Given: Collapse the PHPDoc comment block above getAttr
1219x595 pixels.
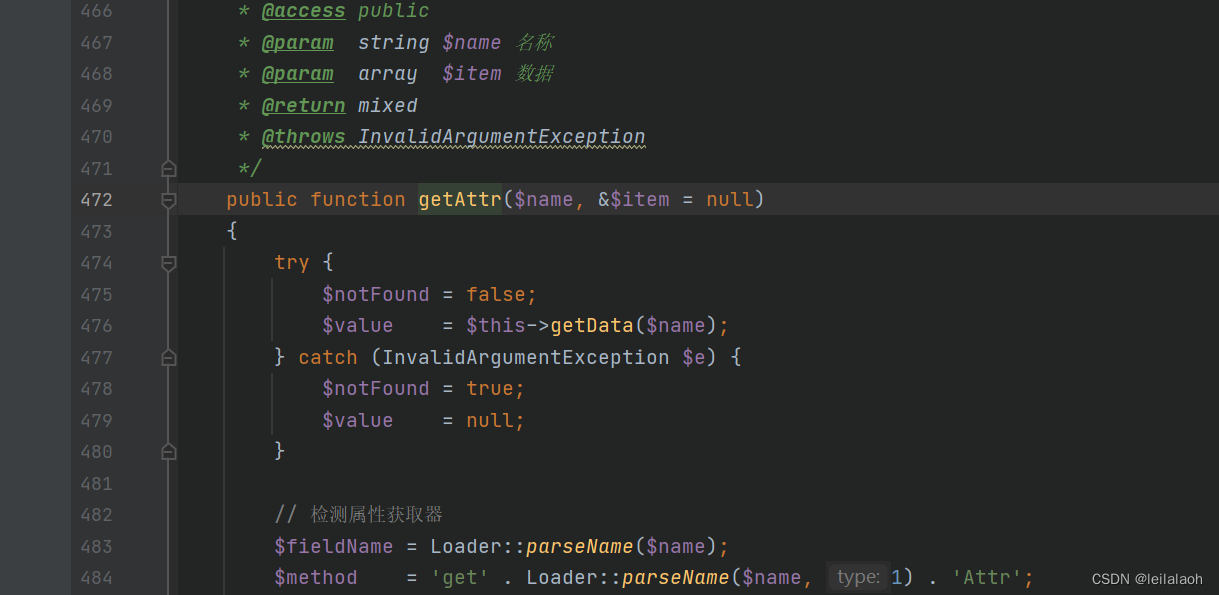Looking at the screenshot, I should pos(168,168).
